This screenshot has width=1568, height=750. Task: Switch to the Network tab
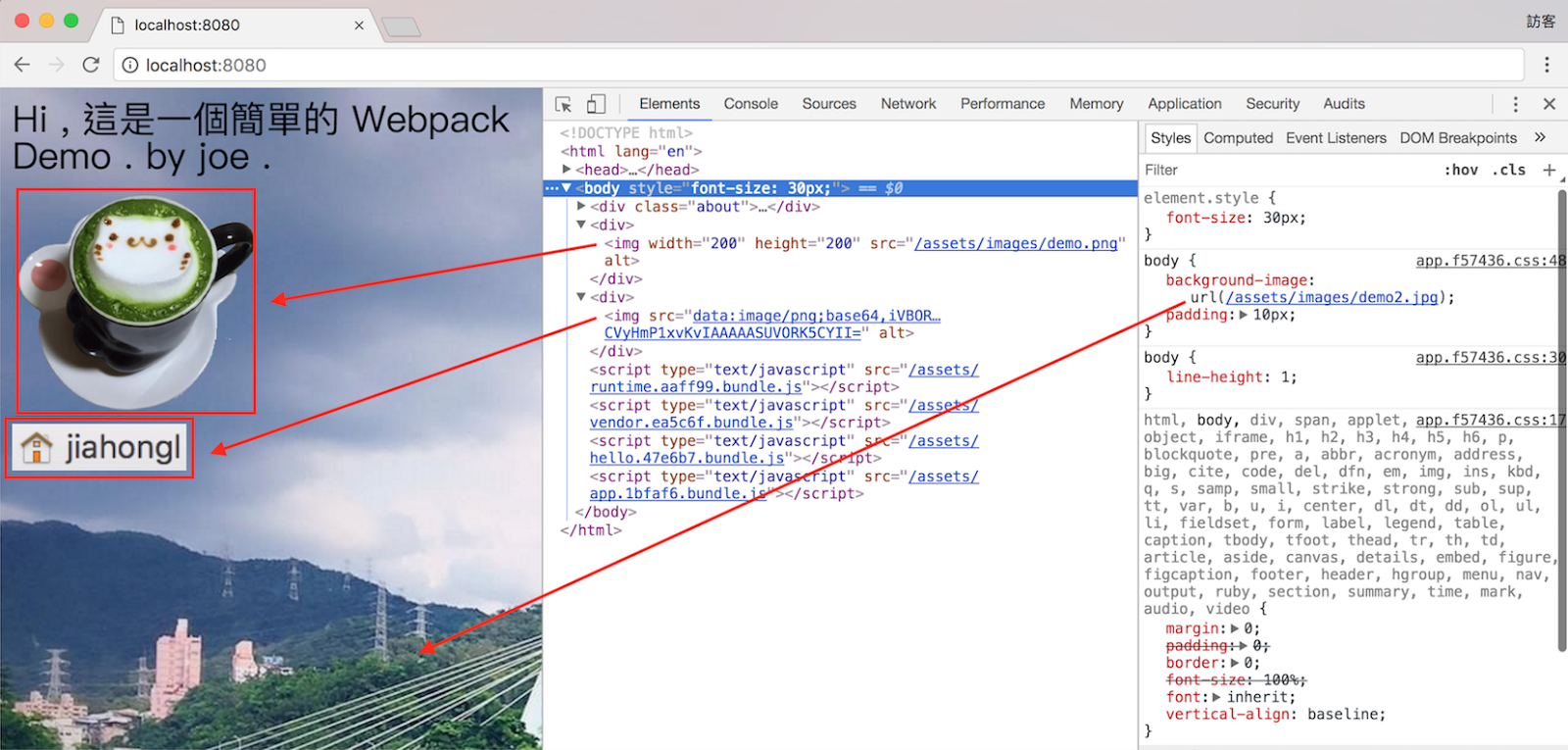(x=908, y=104)
